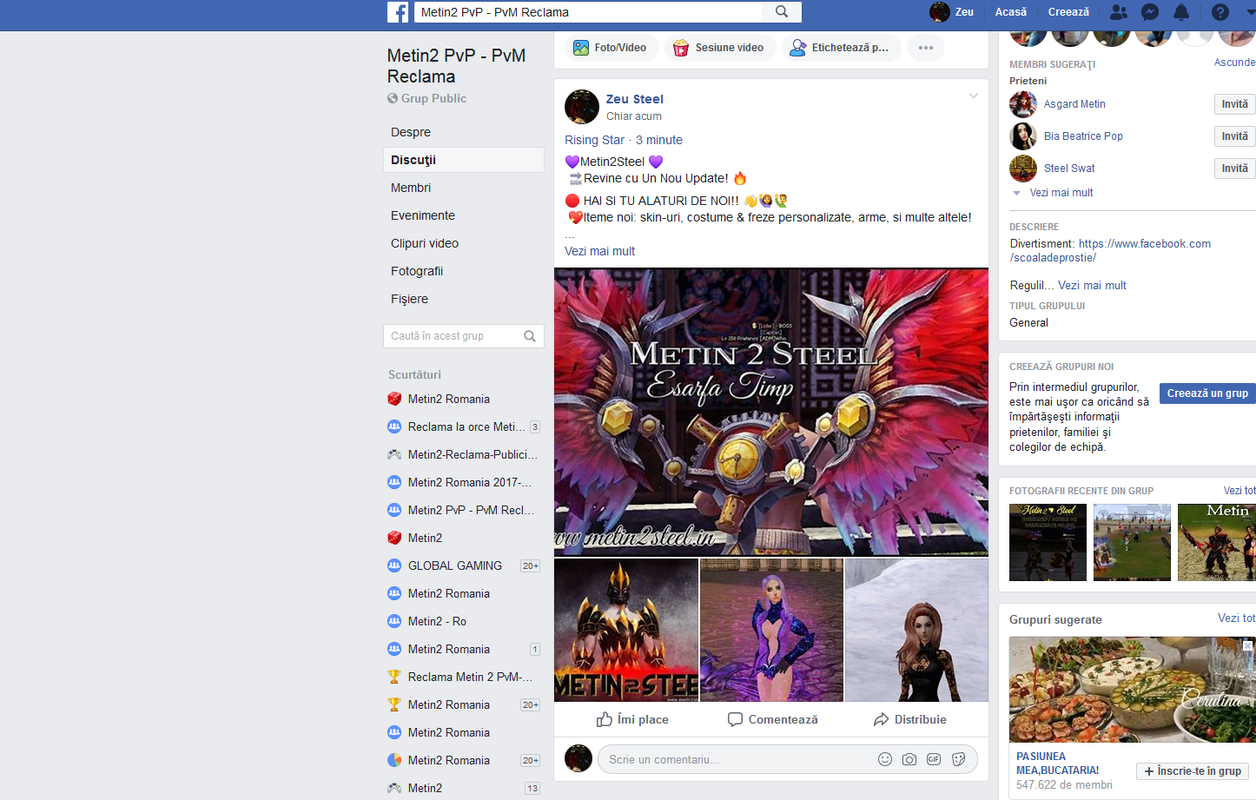
Task: Open Asgard Metin profile avatar
Action: [1023, 104]
